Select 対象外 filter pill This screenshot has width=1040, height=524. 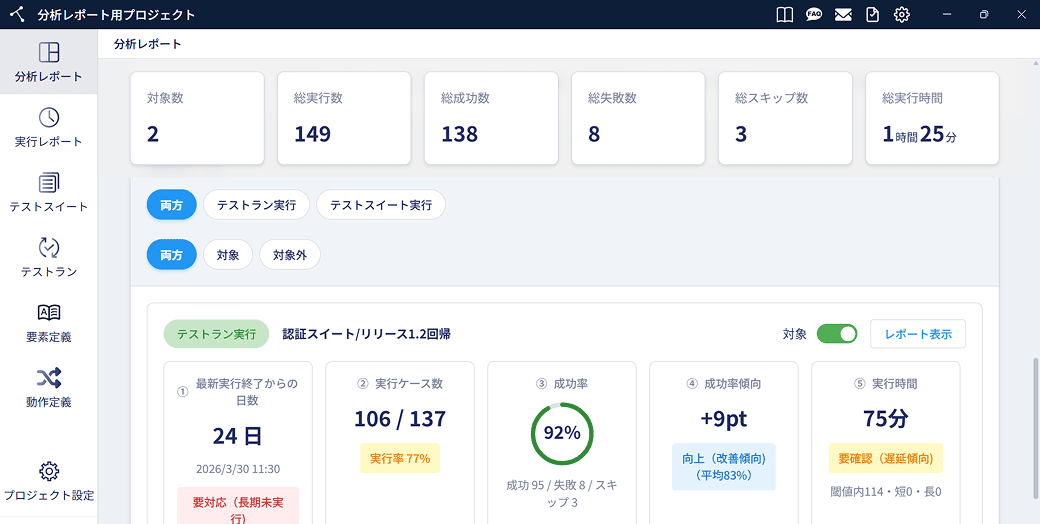pyautogui.click(x=290, y=255)
